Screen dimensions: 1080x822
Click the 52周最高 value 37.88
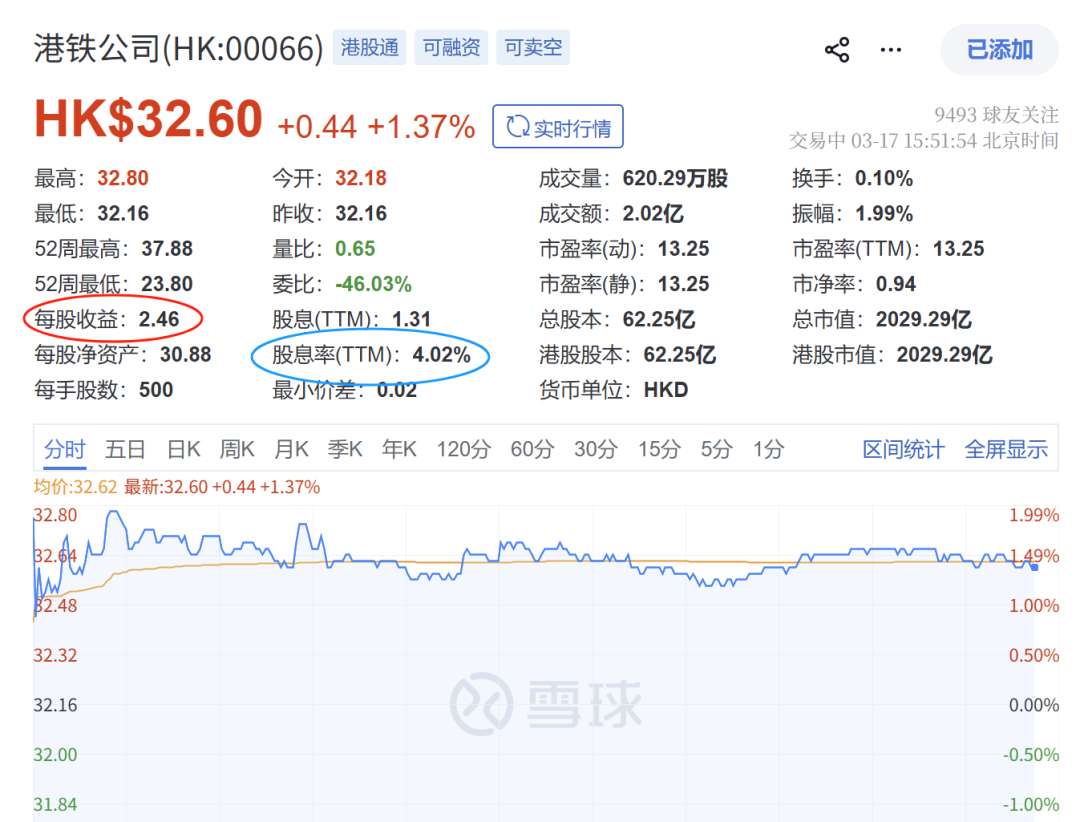[x=167, y=249]
